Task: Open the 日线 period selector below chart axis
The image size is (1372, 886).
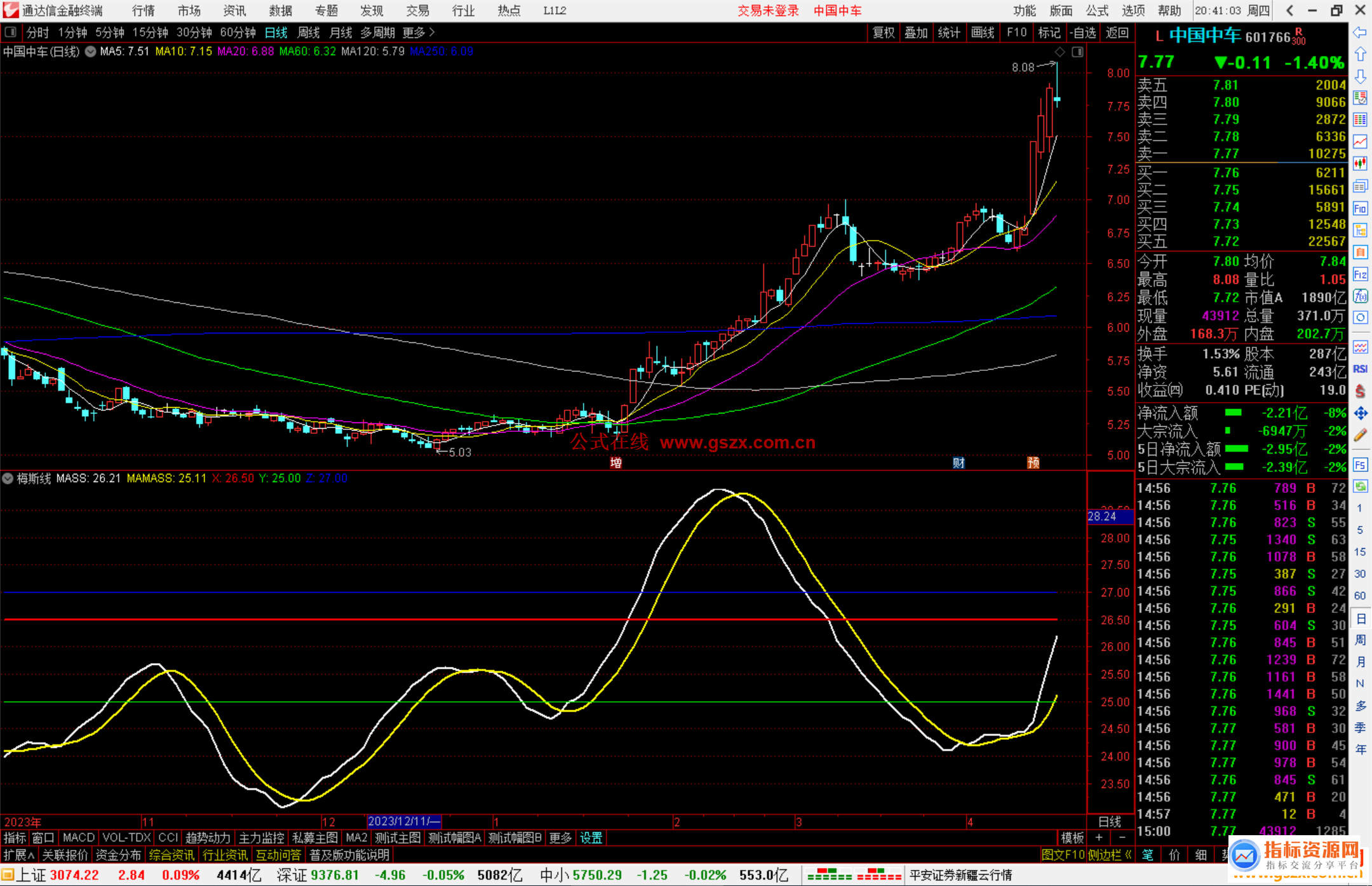Action: click(1110, 822)
